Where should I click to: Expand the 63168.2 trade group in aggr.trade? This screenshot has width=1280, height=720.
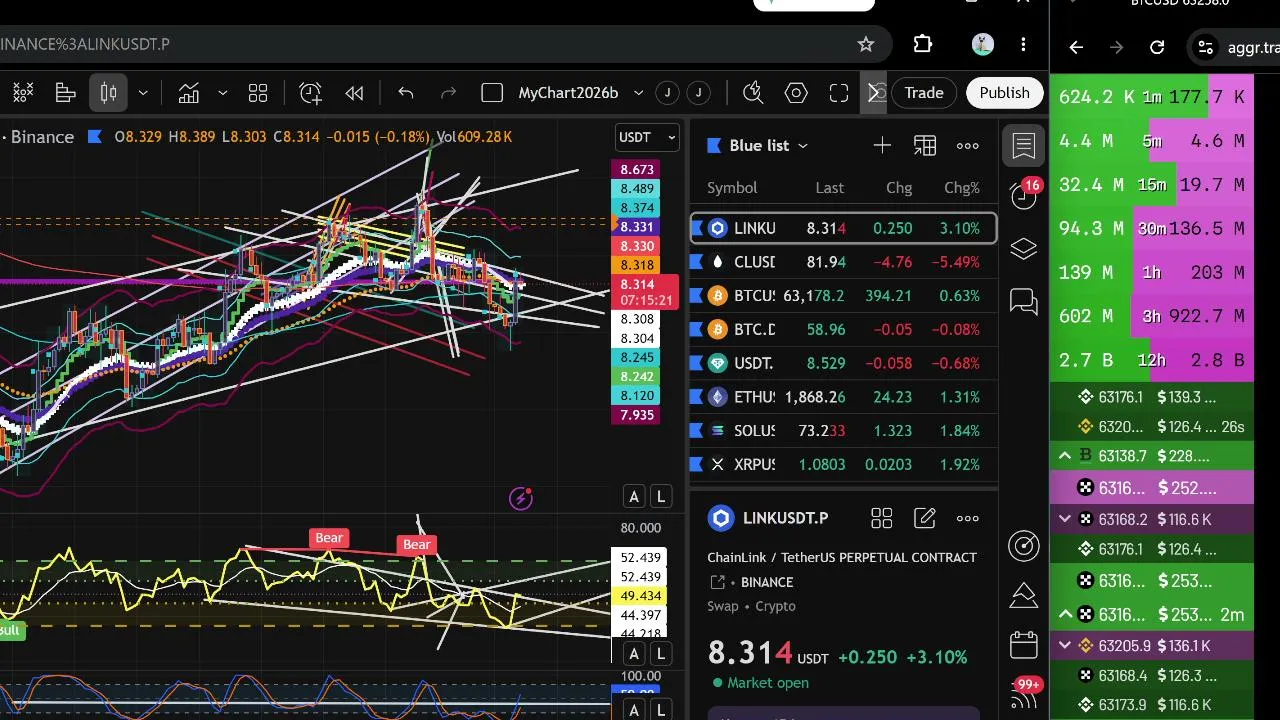(1065, 519)
